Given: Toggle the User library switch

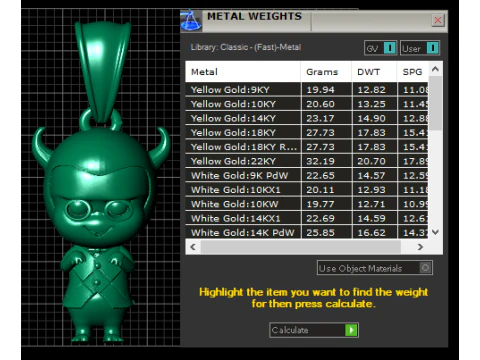Looking at the screenshot, I should (432, 48).
